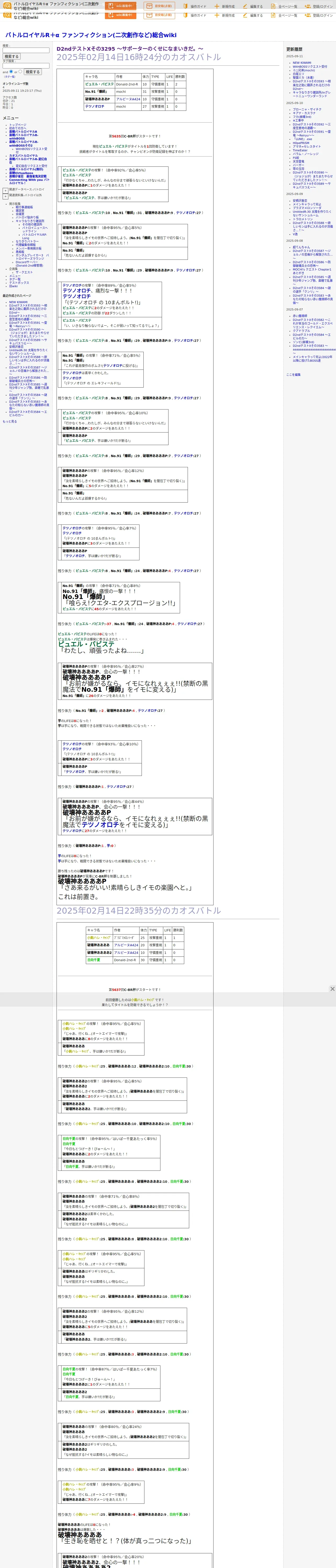Screen dimensions: 336x1568
Task: Open 会議室 under 掲示板集
Action: (20, 214)
